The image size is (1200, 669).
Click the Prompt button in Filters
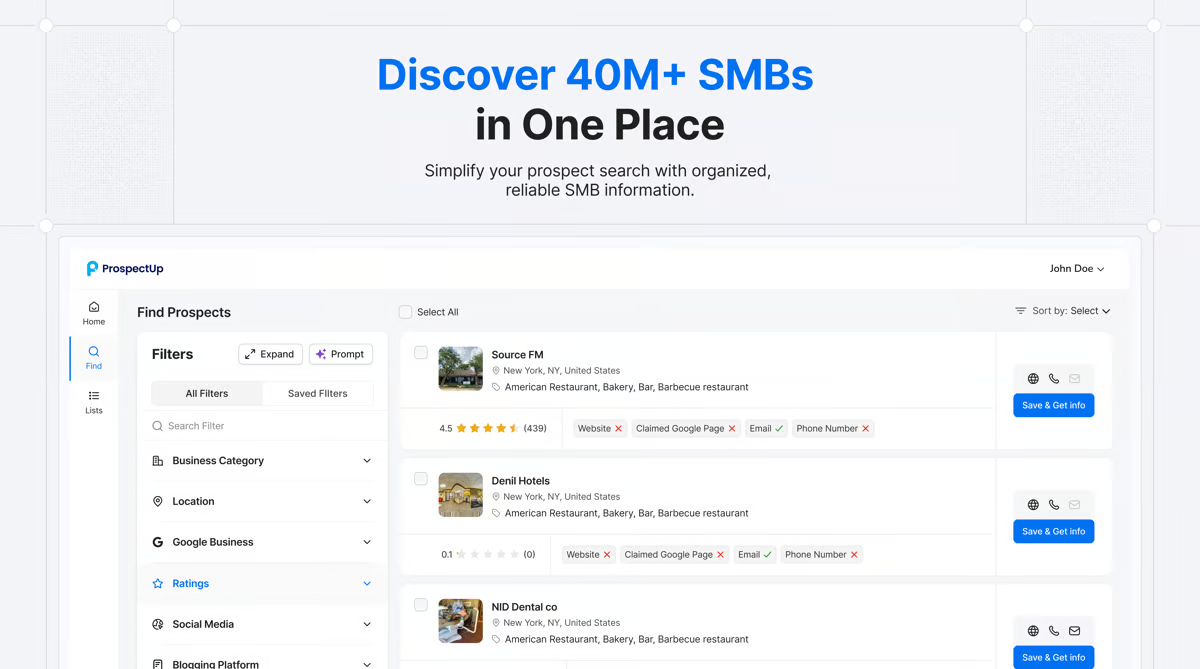click(x=341, y=354)
